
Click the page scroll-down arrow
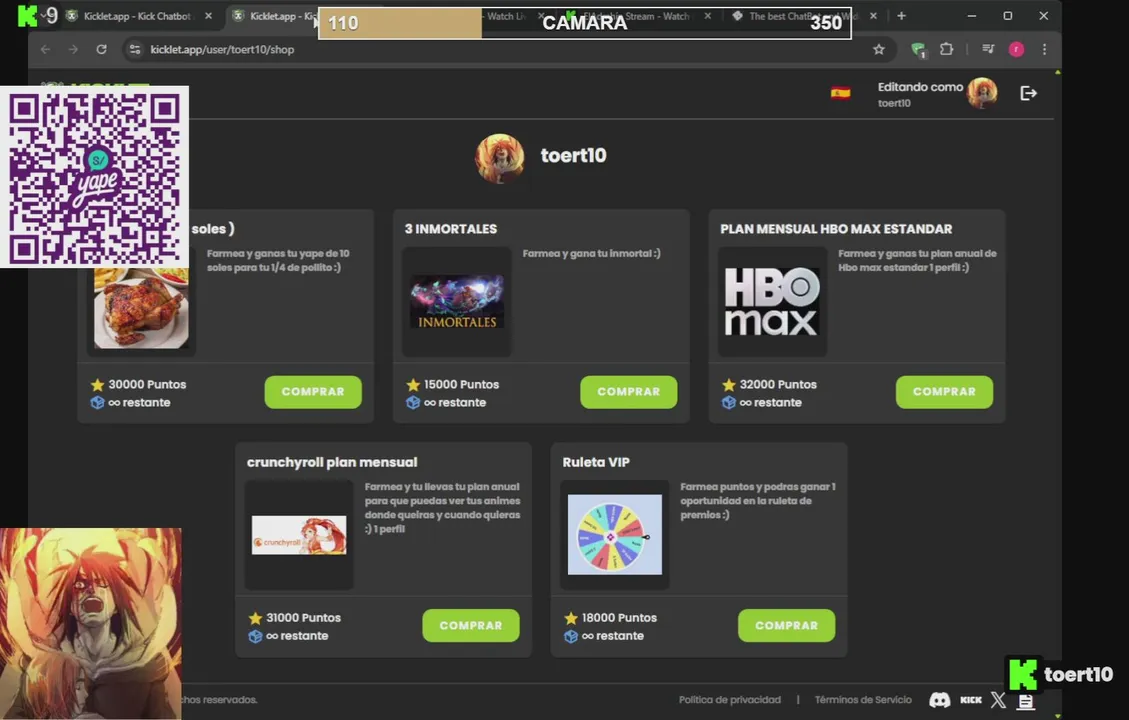click(x=1057, y=715)
